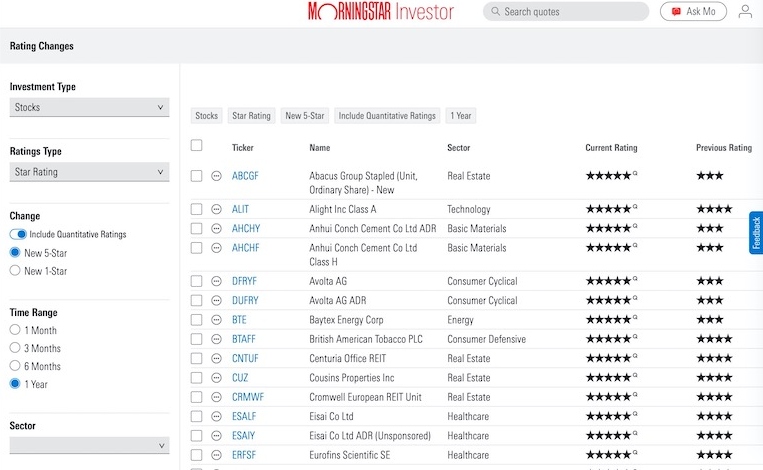Toggle Include Quantitative Ratings switch
This screenshot has height=470, width=763.
[17, 234]
